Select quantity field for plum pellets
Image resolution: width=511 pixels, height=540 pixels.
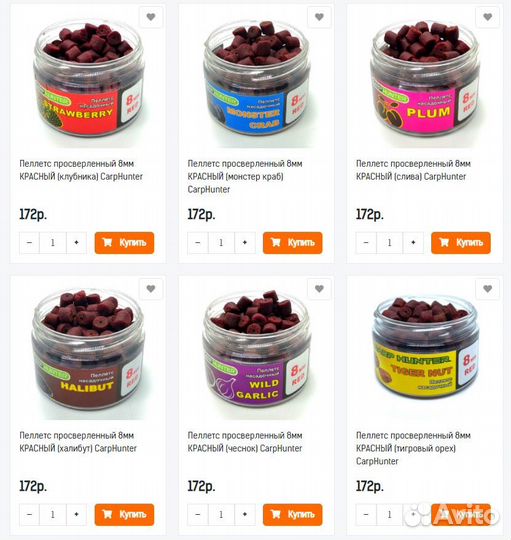[389, 243]
